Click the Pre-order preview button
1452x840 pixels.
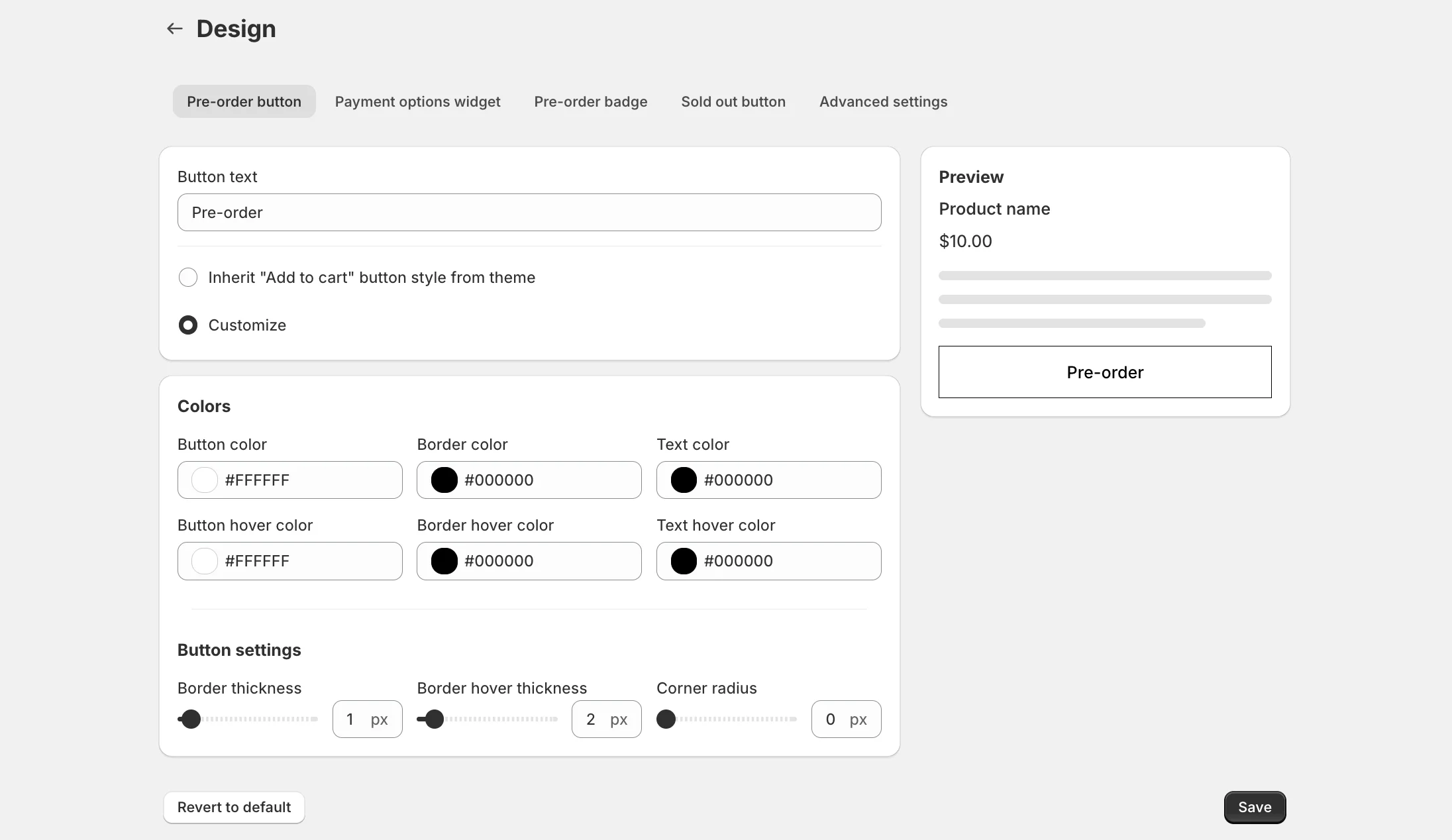tap(1104, 372)
